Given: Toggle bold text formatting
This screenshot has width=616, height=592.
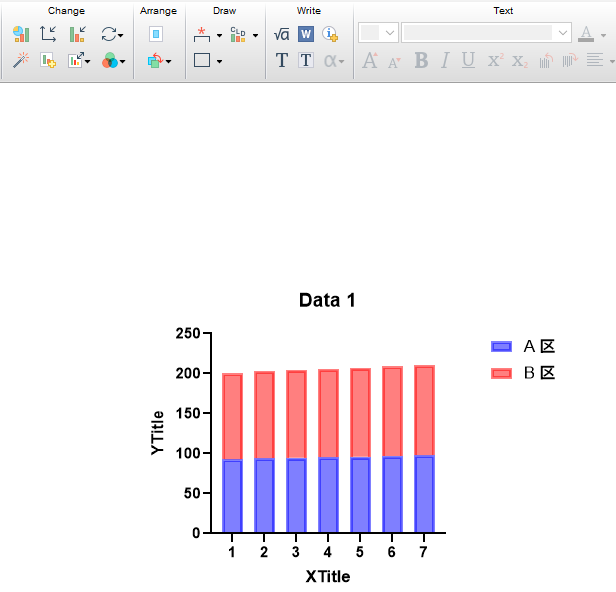Looking at the screenshot, I should pyautogui.click(x=421, y=61).
